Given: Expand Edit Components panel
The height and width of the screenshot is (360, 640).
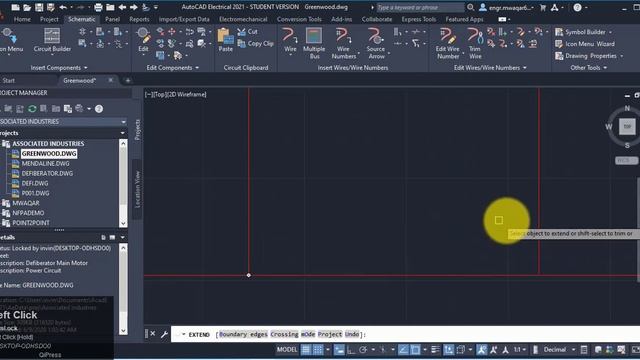Looking at the screenshot, I should pos(173,68).
